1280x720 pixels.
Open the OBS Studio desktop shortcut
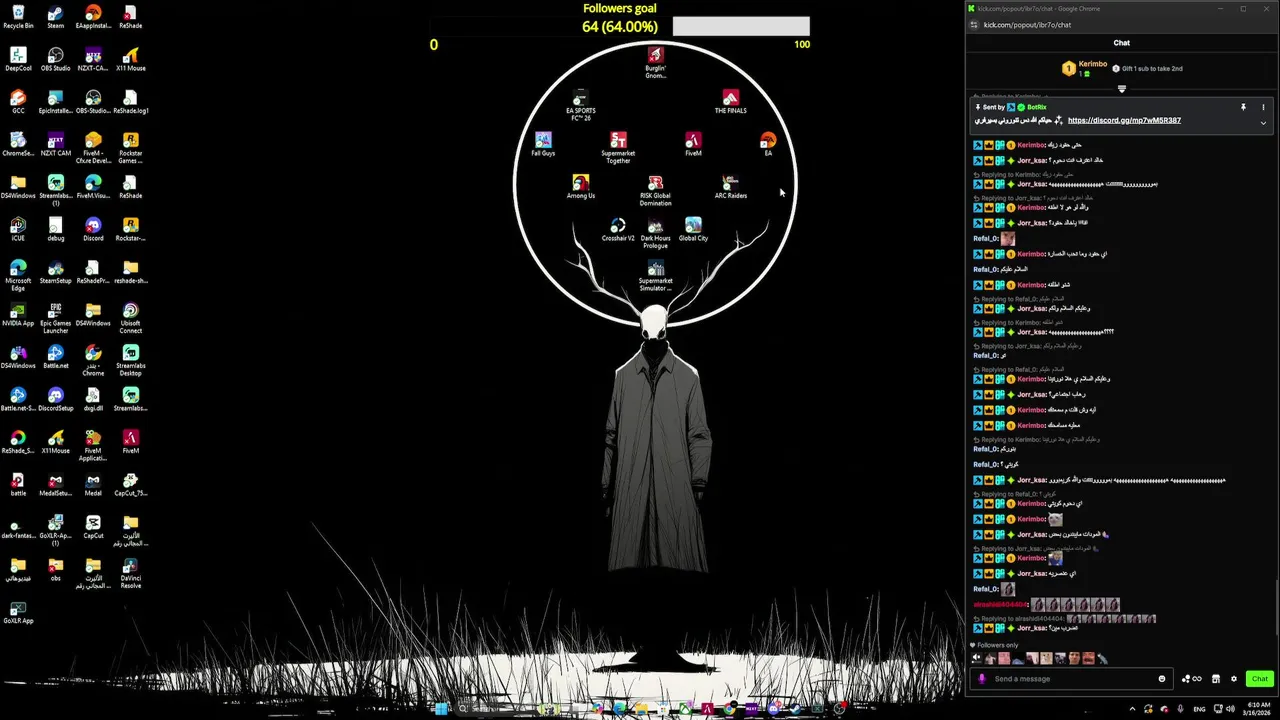55,60
